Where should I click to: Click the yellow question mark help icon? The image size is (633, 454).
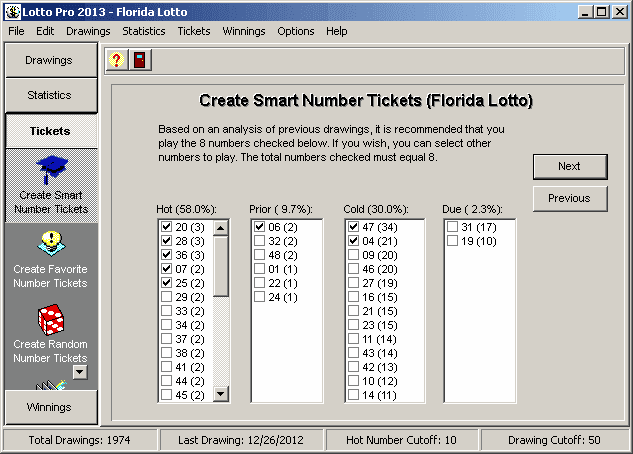pos(117,60)
